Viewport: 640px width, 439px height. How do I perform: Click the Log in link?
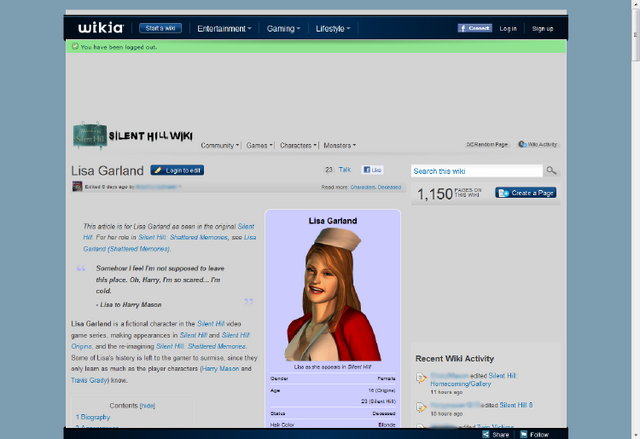pos(508,29)
